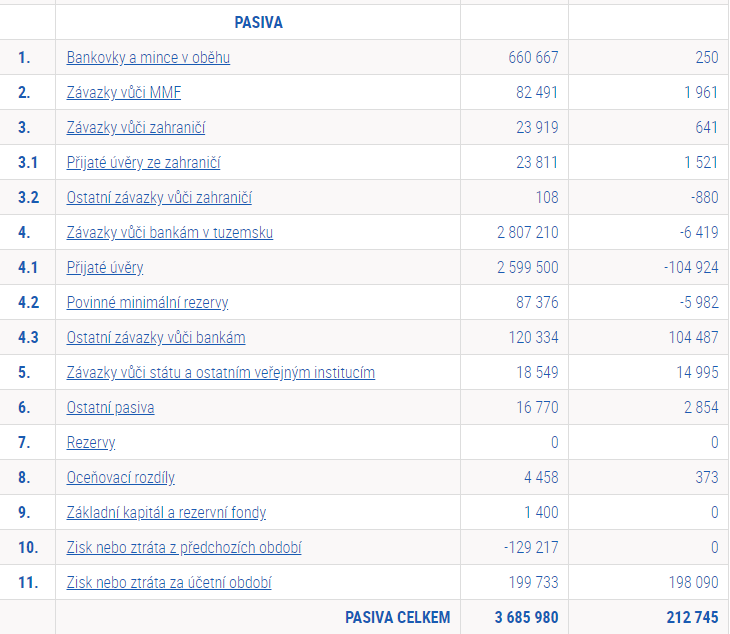Click row number 3.1
The height and width of the screenshot is (634, 730).
pyautogui.click(x=28, y=162)
